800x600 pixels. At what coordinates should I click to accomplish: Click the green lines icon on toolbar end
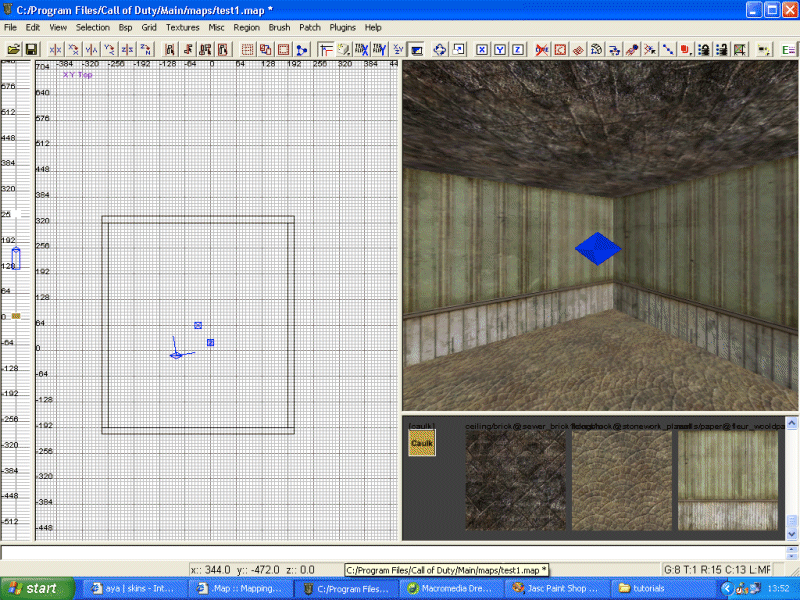(x=788, y=49)
